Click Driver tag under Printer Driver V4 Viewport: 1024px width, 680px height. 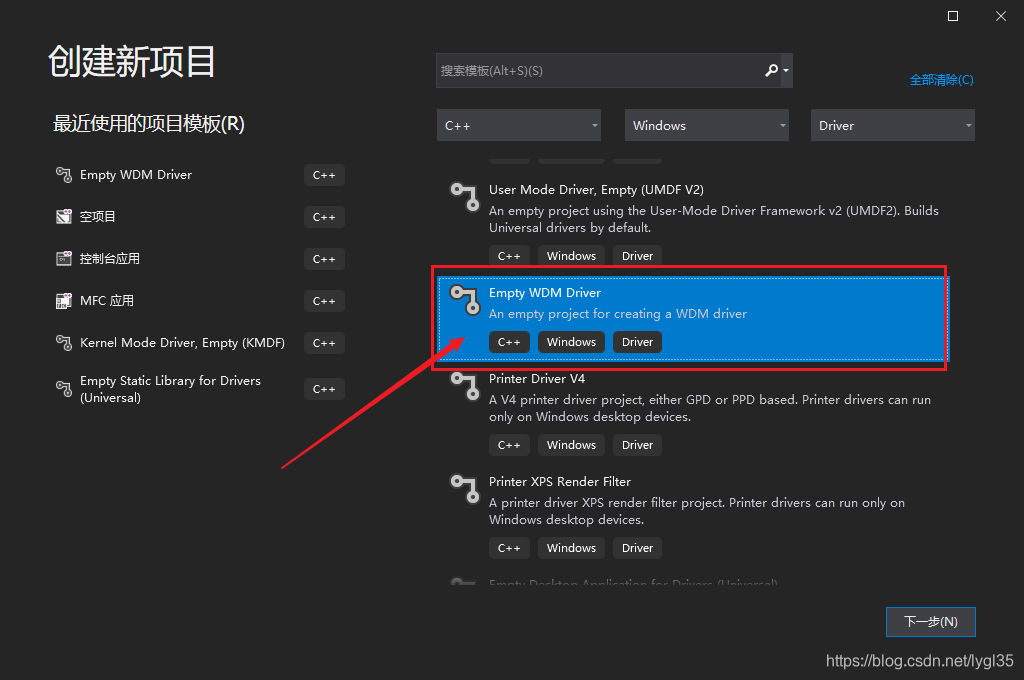pos(637,445)
